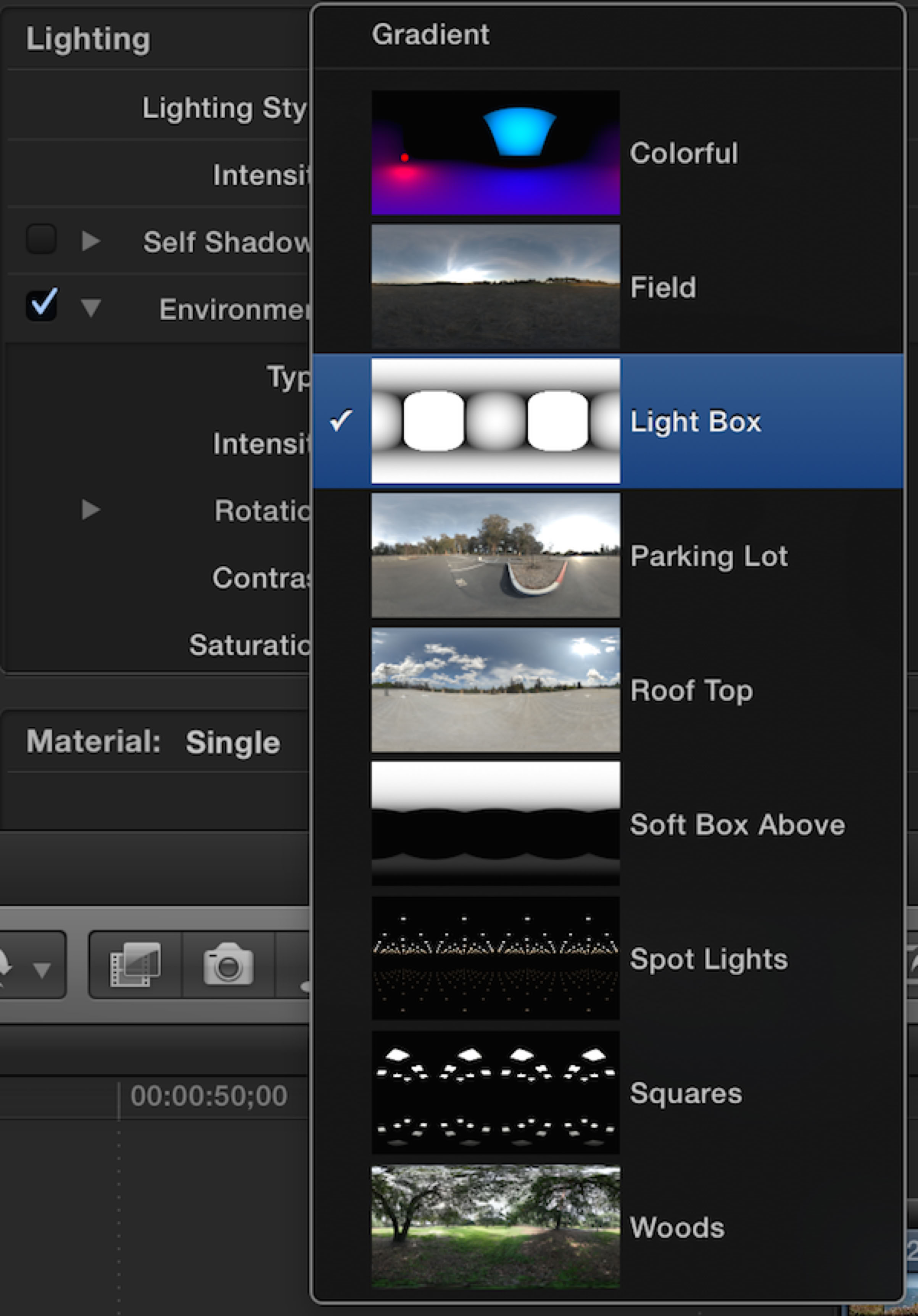The width and height of the screenshot is (918, 1316).
Task: Pick the Spot Lights environment thumbnail
Action: (495, 958)
